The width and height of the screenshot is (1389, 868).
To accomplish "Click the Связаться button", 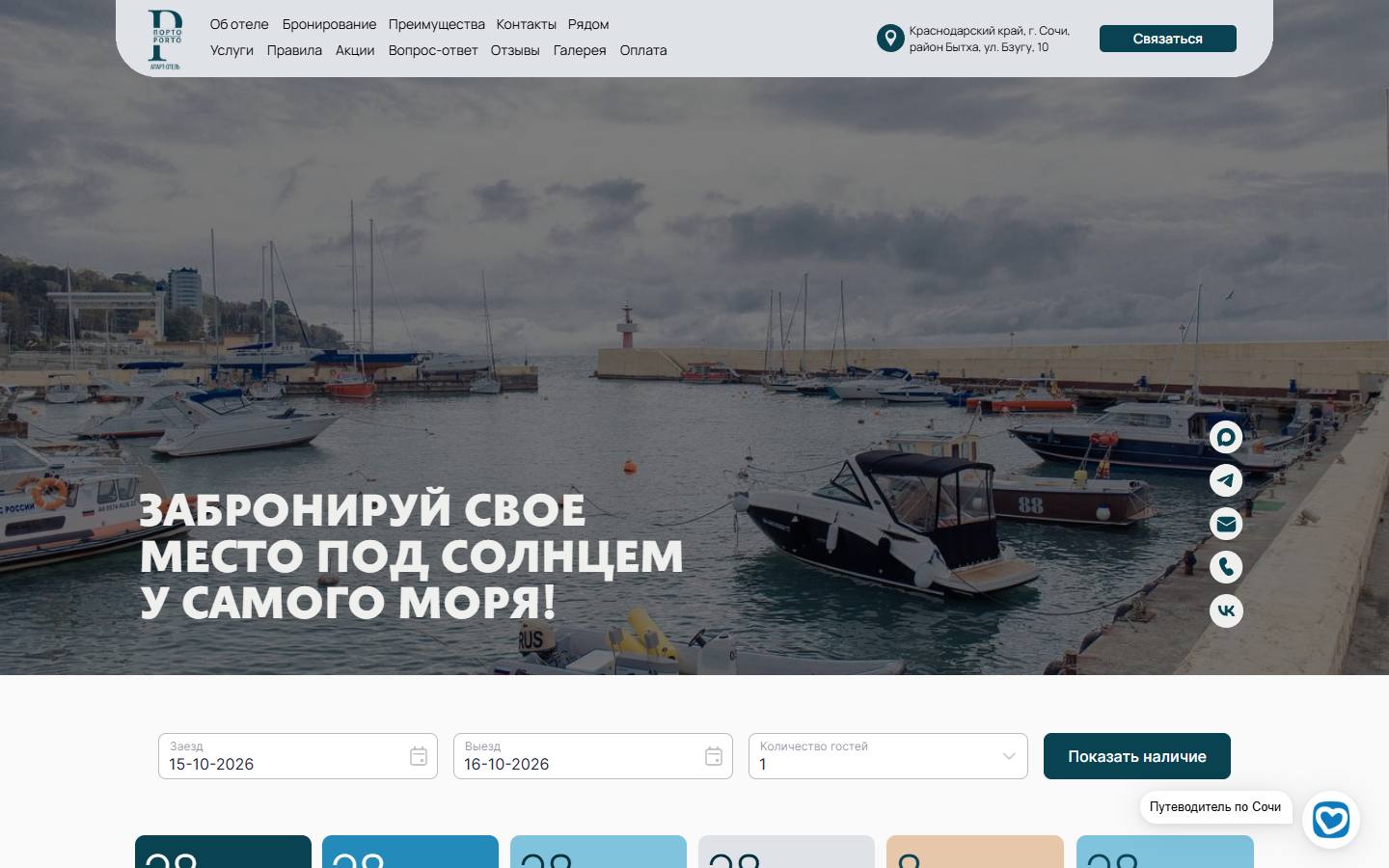I will click(1168, 39).
